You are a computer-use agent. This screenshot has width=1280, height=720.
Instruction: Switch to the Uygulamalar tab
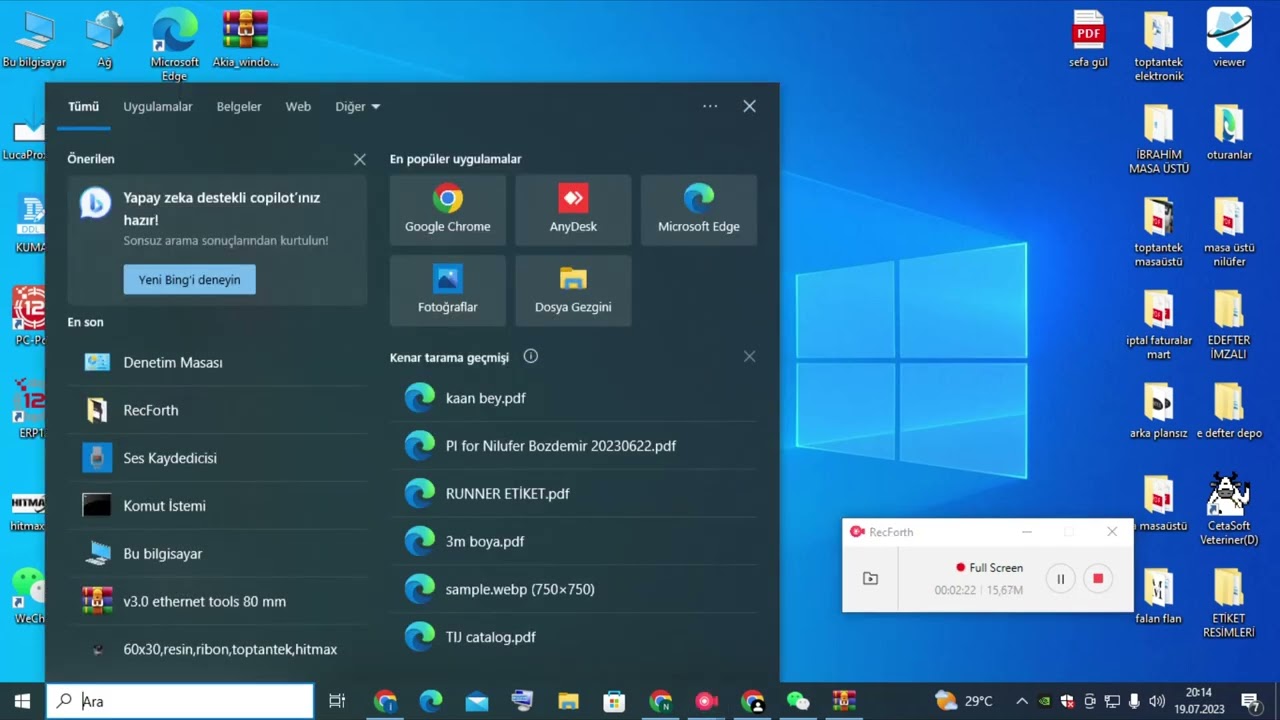158,106
